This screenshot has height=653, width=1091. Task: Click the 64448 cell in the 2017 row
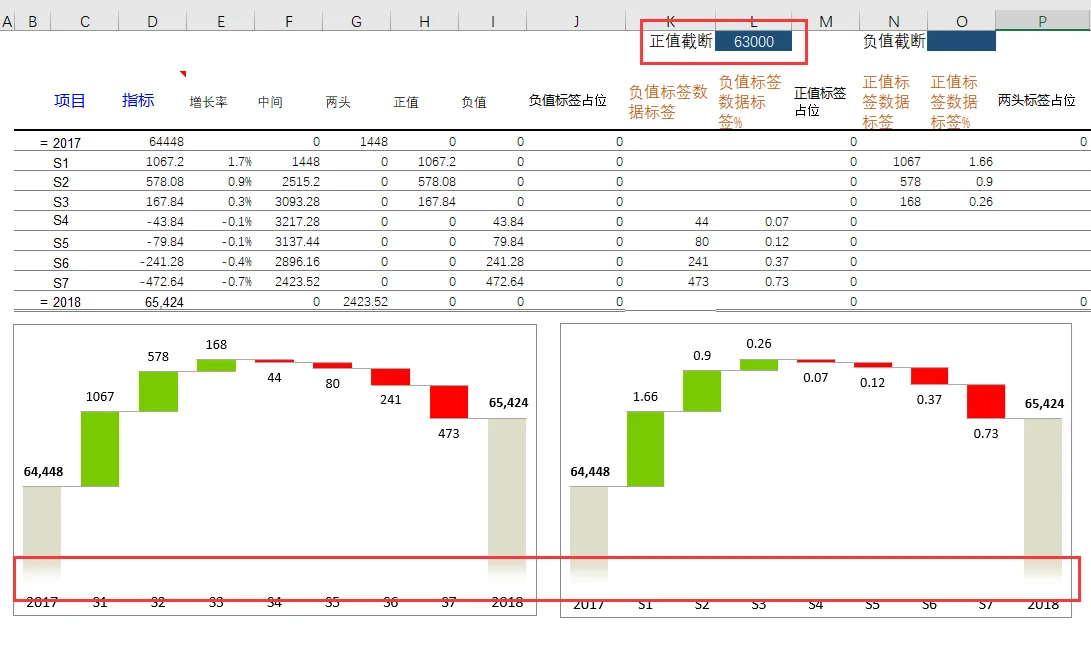[166, 142]
